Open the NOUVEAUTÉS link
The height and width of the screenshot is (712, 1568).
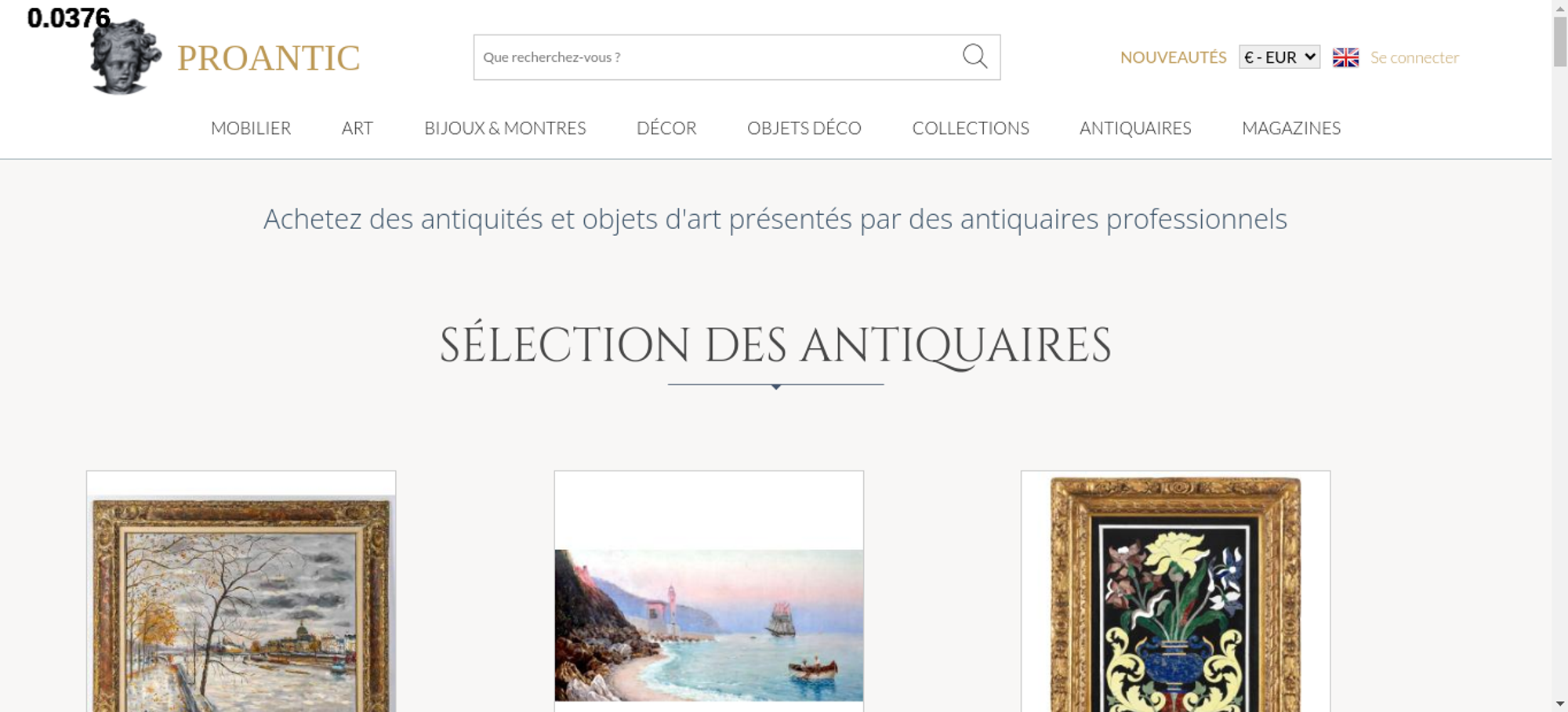[1173, 57]
